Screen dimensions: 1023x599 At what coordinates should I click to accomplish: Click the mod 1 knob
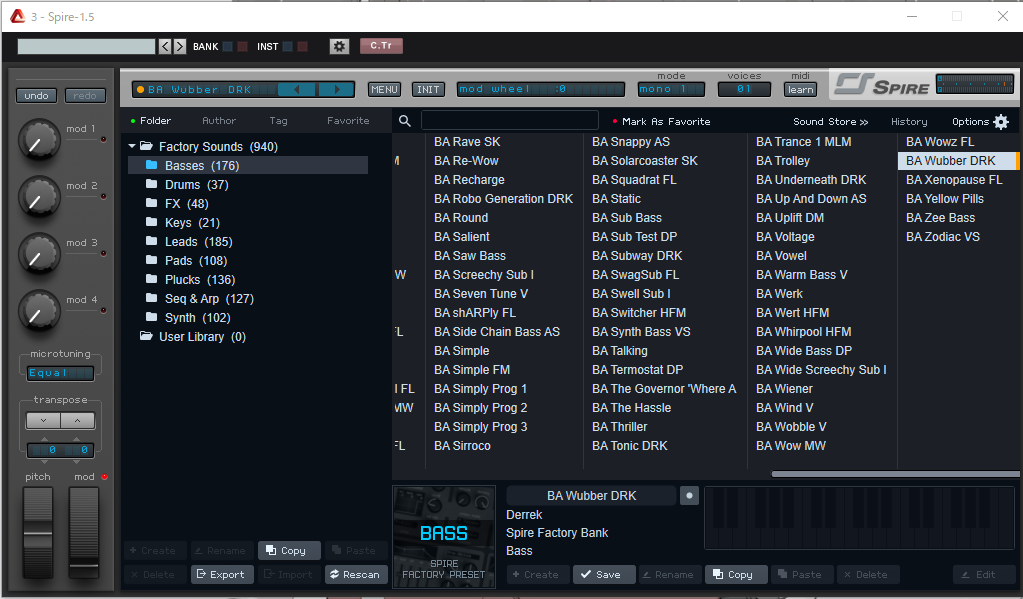click(x=39, y=139)
